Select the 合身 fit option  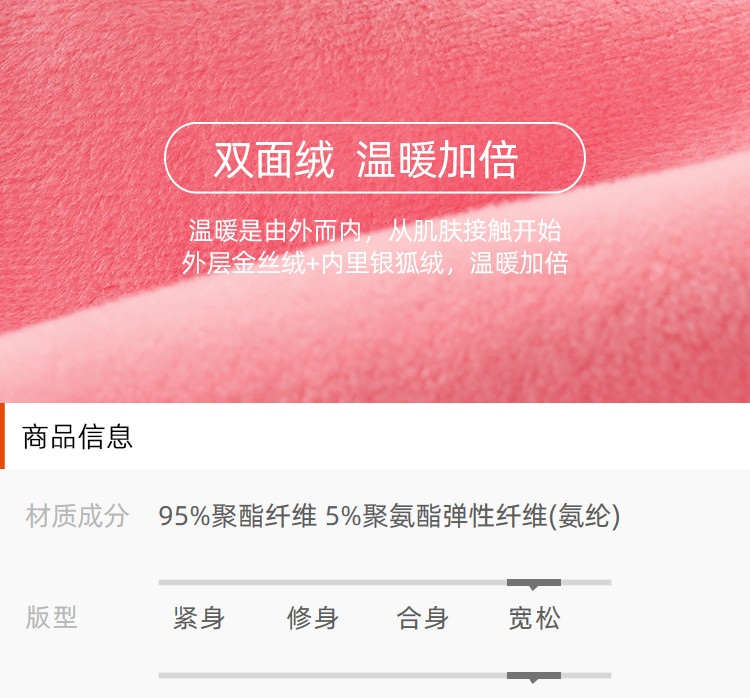pos(422,618)
